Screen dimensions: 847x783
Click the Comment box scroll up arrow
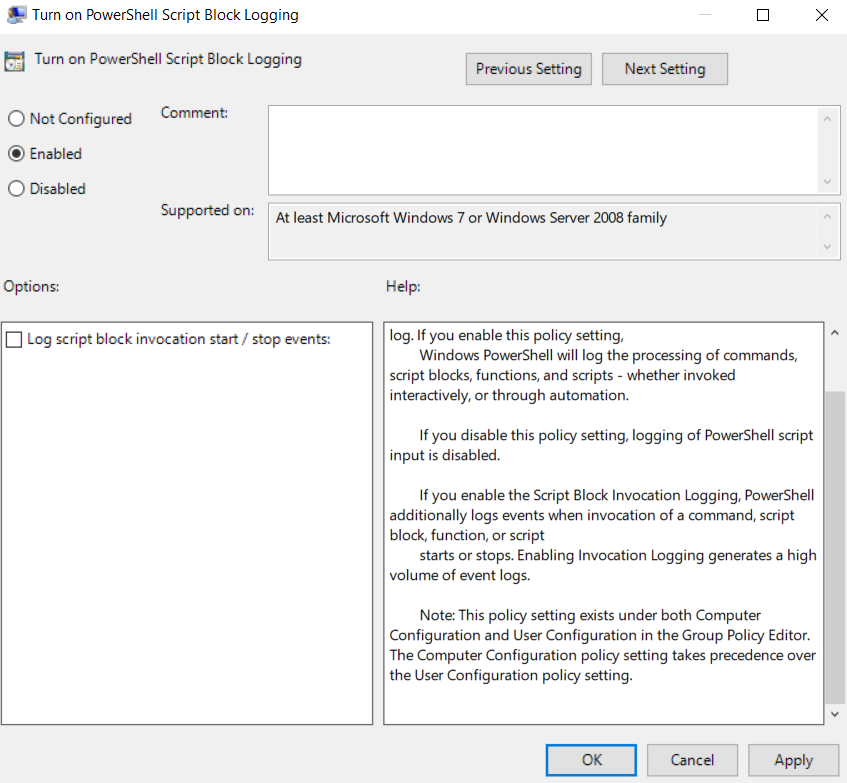pos(827,118)
